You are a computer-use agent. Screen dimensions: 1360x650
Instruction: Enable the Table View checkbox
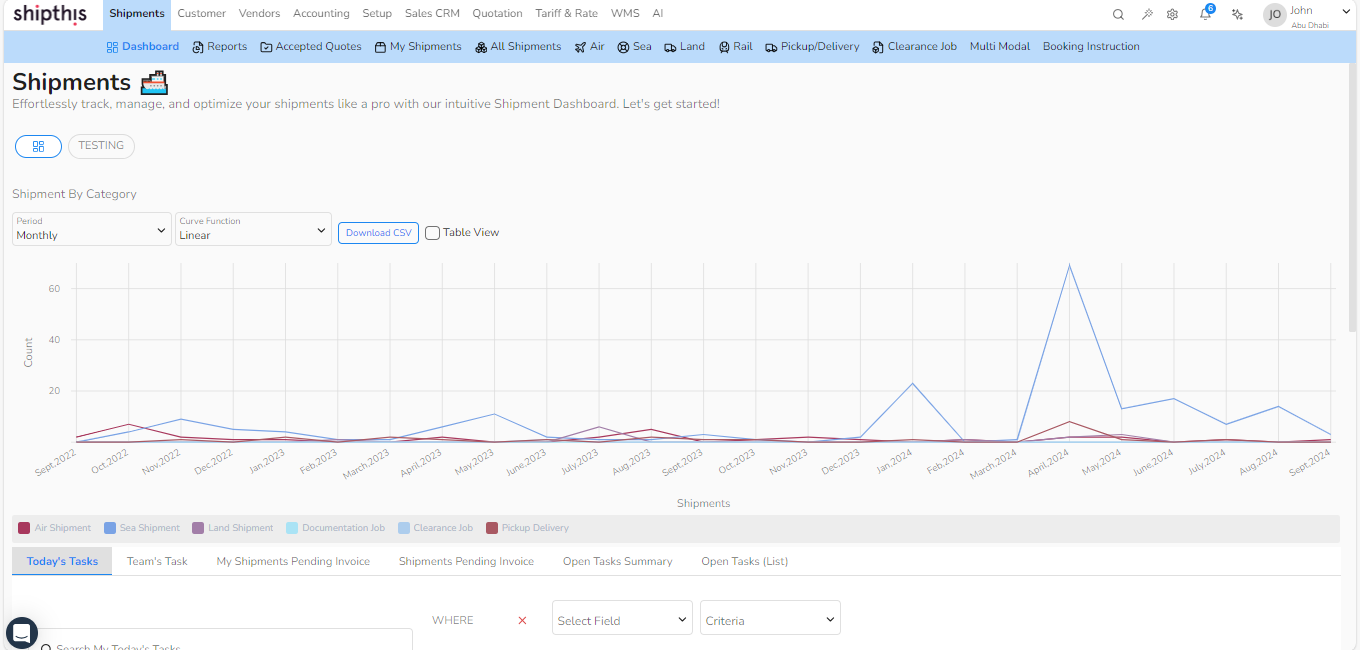point(432,232)
